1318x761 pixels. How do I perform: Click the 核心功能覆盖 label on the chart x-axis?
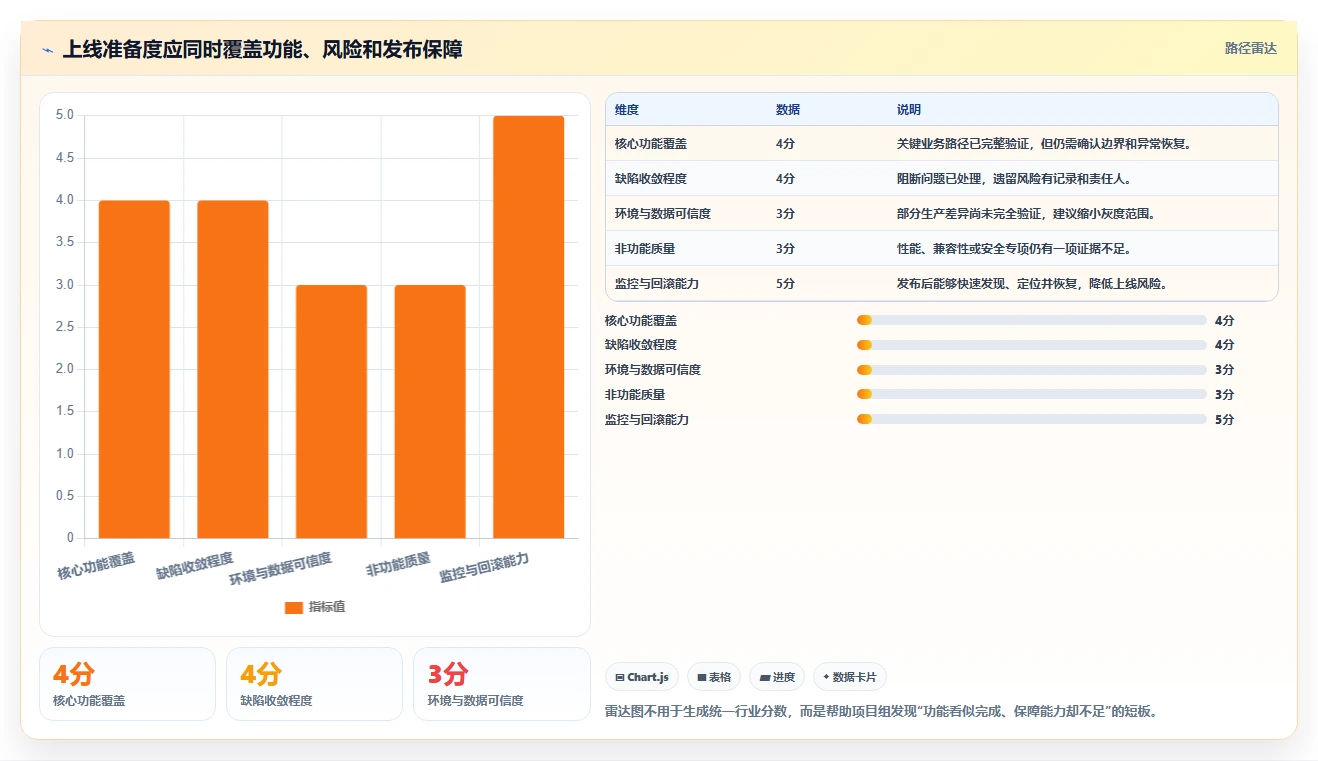pos(96,566)
